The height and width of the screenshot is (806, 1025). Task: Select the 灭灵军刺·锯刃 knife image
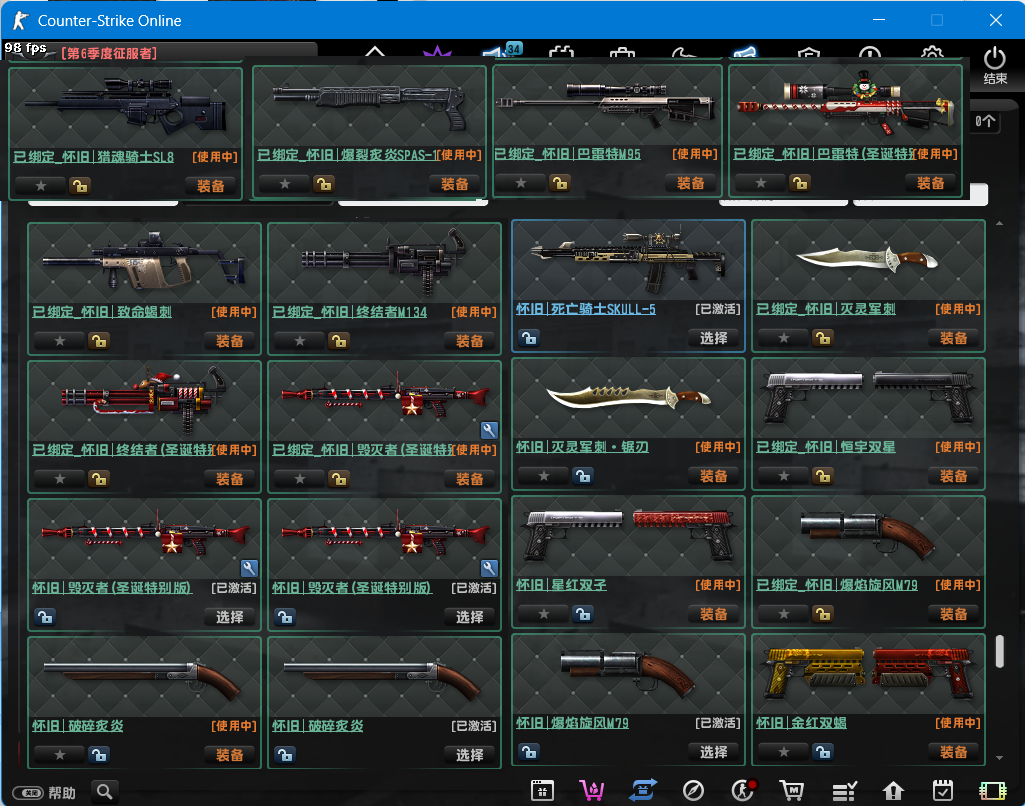pyautogui.click(x=628, y=398)
